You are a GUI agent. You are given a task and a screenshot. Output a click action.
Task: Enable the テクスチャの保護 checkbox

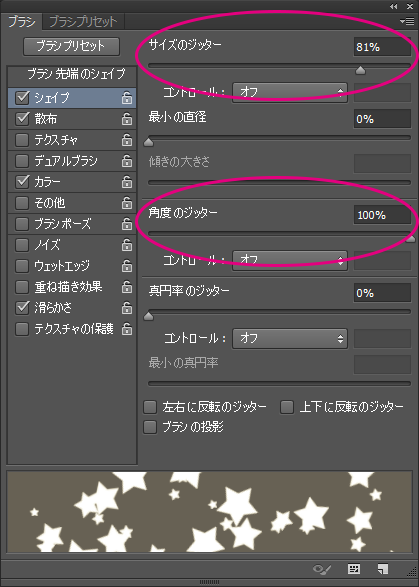(22, 328)
